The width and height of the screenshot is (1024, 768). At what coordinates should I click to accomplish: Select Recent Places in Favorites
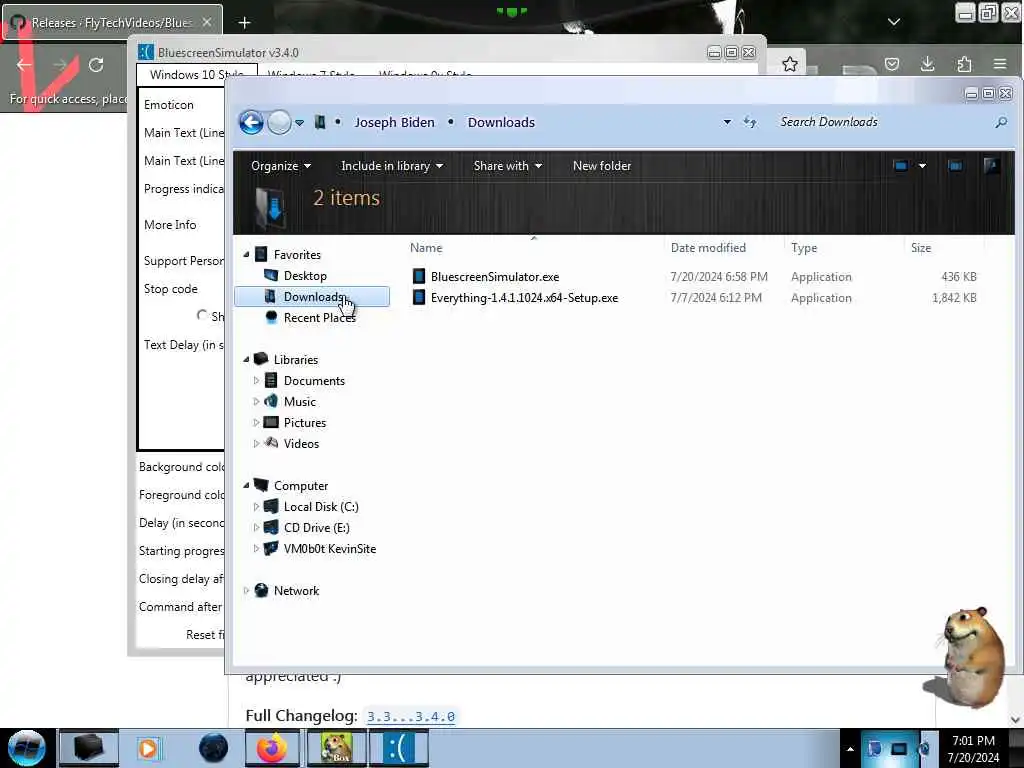pyautogui.click(x=319, y=317)
